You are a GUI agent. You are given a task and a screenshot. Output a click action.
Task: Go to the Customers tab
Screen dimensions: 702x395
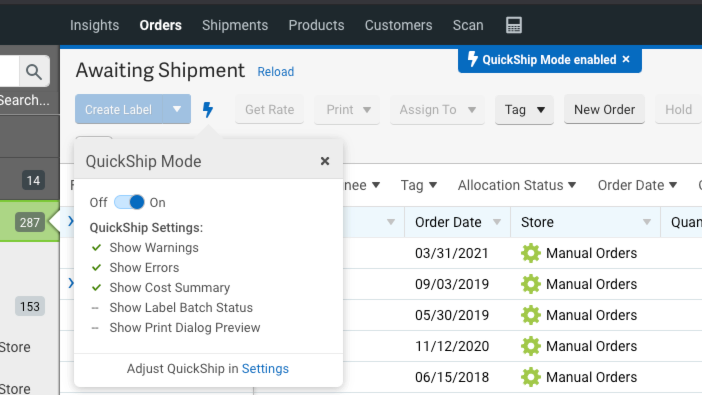[x=398, y=25]
